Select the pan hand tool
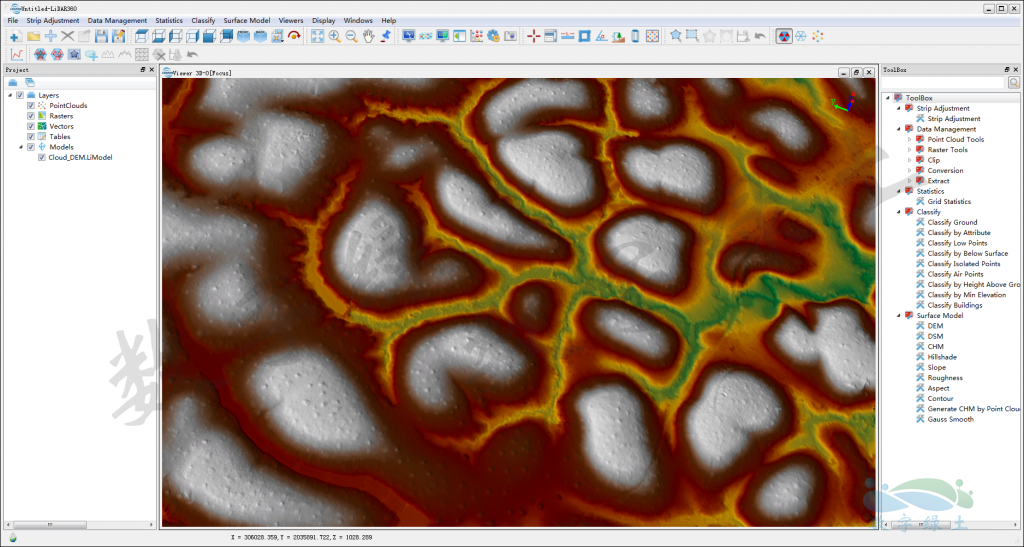 368,36
